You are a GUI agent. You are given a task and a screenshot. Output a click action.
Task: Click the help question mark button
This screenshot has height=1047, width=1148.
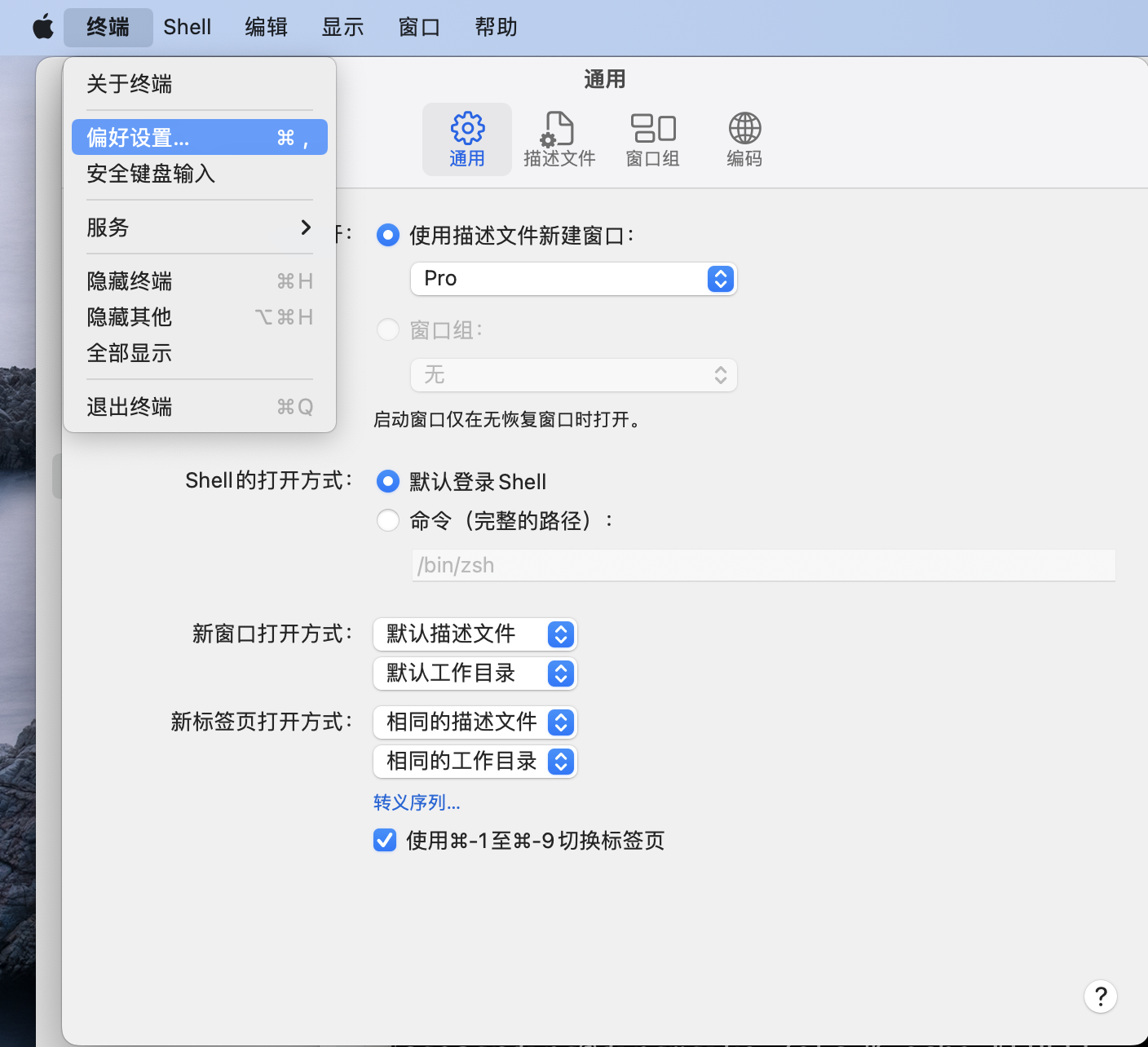[1100, 996]
